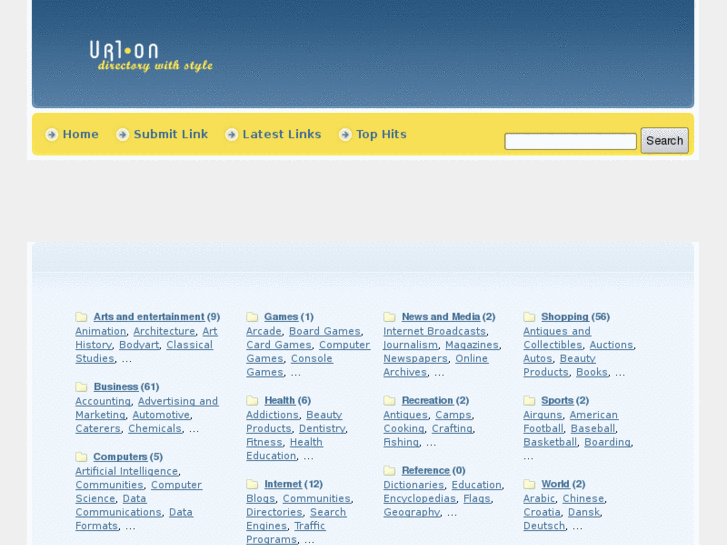Open the Artificial Intelligence subcategory
Screen dimensions: 727x545
tap(127, 471)
